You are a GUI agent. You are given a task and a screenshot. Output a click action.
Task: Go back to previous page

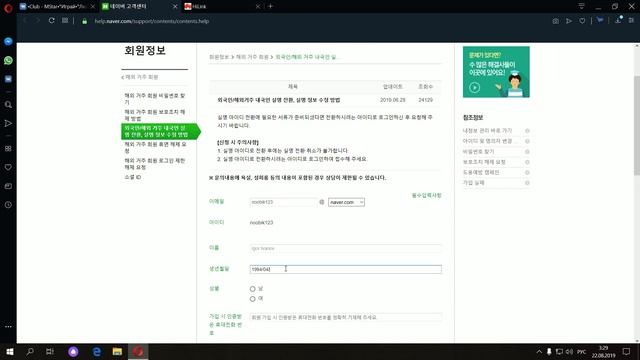coord(25,20)
